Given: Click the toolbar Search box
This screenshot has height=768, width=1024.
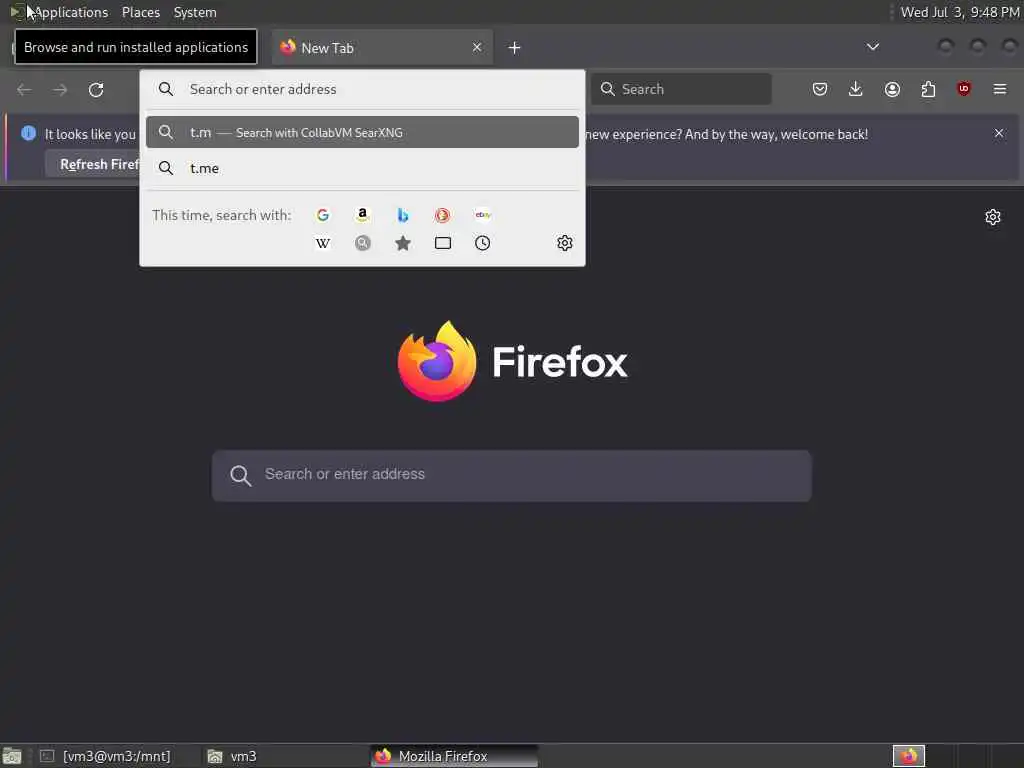Looking at the screenshot, I should coord(681,89).
